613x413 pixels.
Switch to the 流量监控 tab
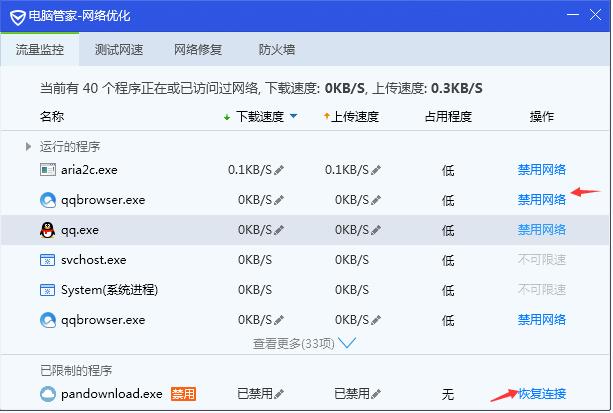[x=39, y=50]
